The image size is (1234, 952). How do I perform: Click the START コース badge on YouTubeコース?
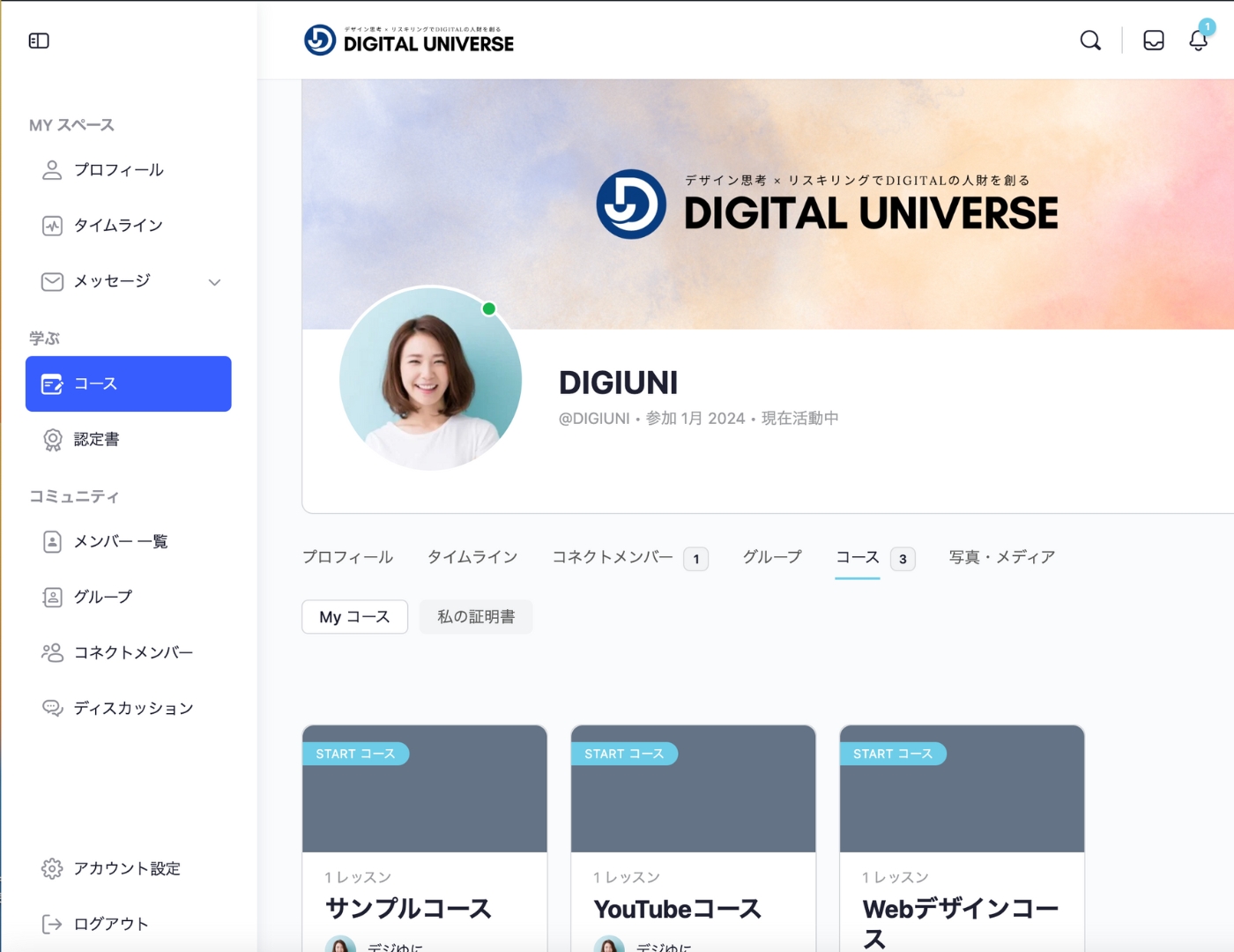[624, 754]
